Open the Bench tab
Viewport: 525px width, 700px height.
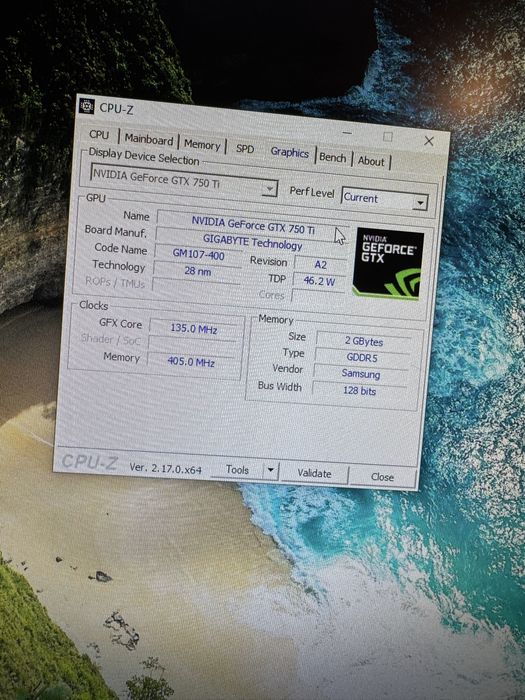tap(333, 157)
